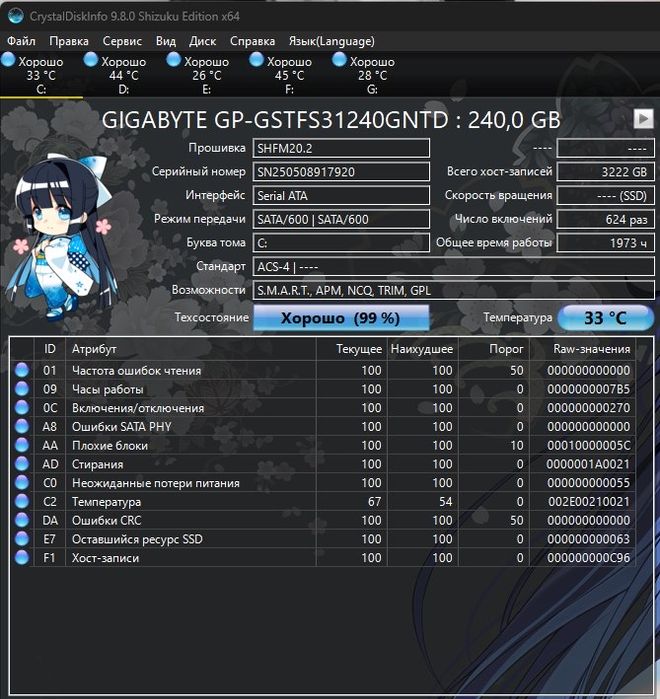
Task: Select drive E: tab at 26 °C
Action: 206,74
